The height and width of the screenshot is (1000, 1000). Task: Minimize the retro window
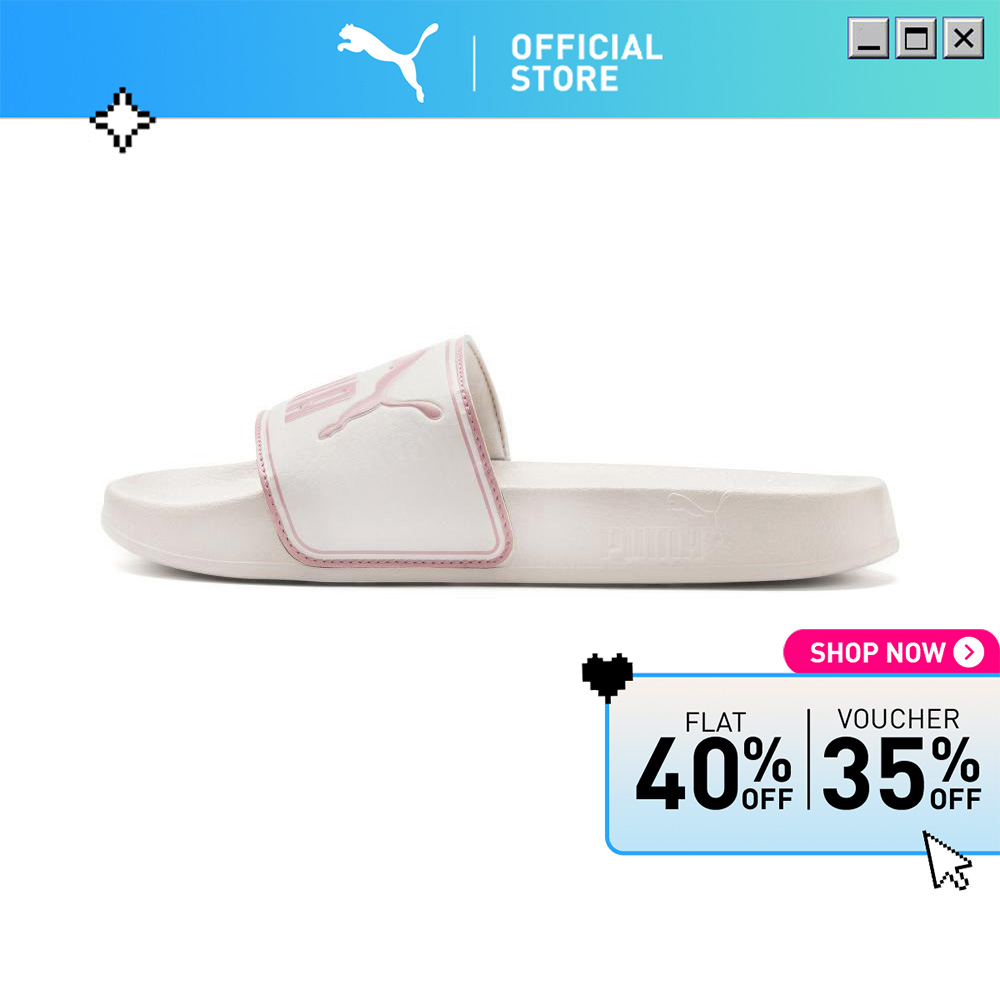tap(867, 38)
